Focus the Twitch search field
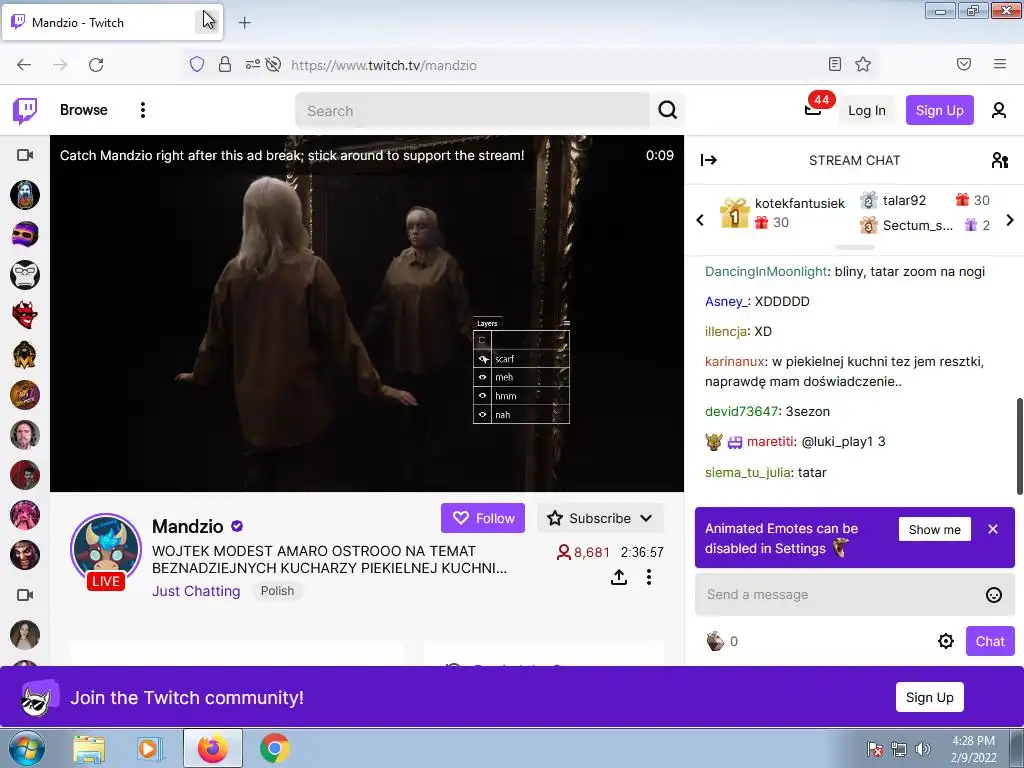The width and height of the screenshot is (1024, 768). click(x=473, y=110)
